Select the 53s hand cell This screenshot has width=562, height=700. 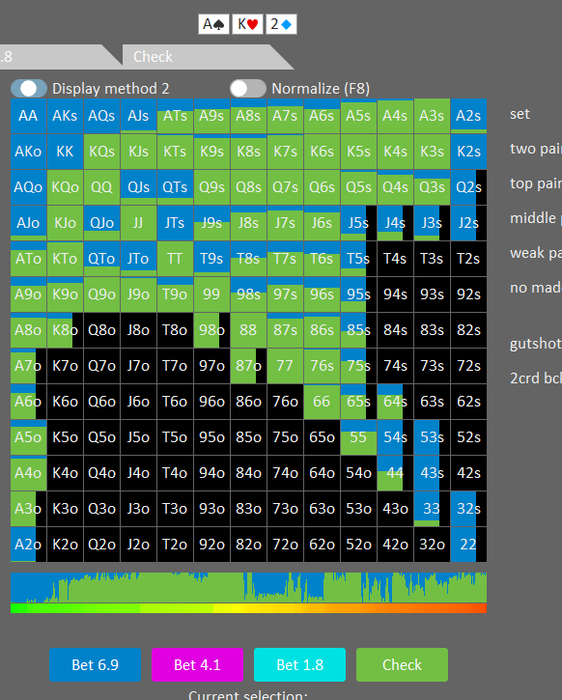coord(432,437)
